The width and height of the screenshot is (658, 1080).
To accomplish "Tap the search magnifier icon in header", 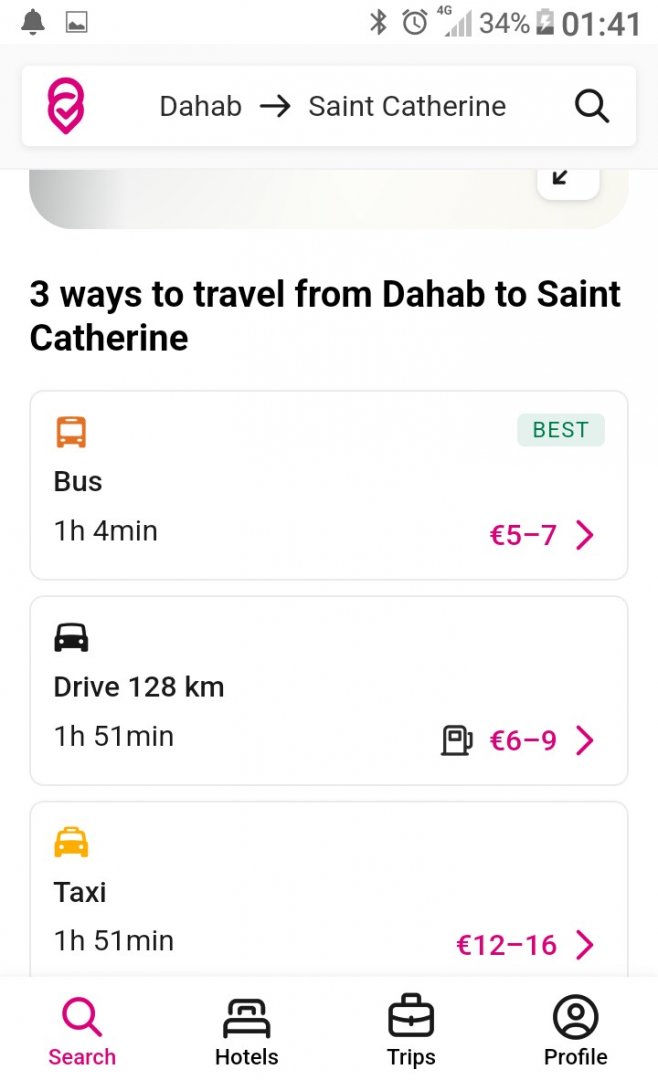I will tap(591, 106).
